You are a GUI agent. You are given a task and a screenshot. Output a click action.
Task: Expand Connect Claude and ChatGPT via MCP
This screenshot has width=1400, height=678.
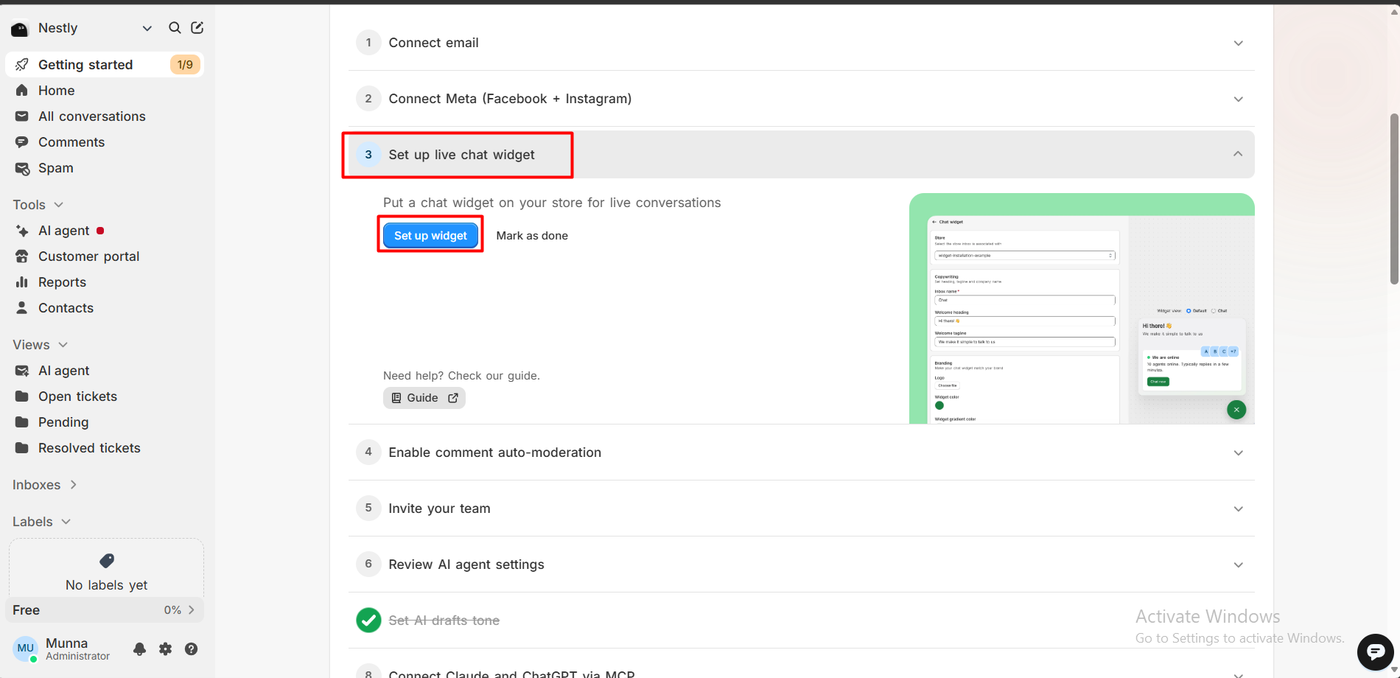(x=801, y=672)
